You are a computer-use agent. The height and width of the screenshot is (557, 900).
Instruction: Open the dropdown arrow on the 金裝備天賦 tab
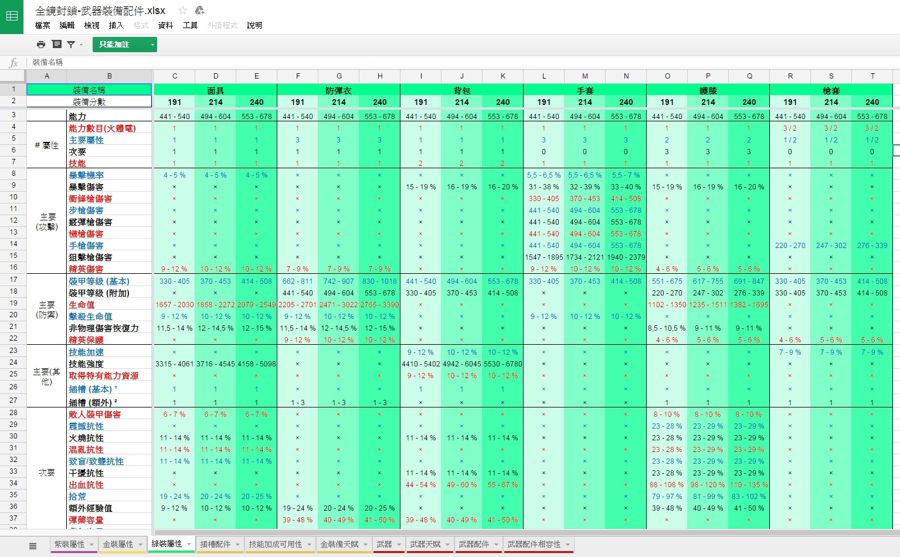click(366, 544)
